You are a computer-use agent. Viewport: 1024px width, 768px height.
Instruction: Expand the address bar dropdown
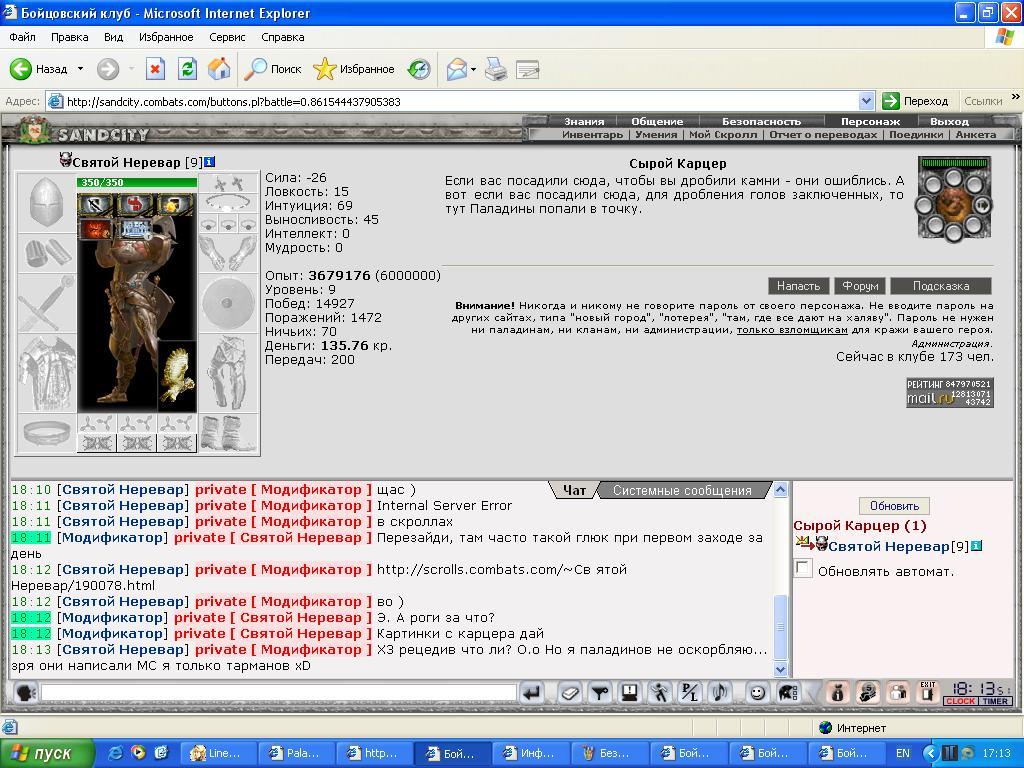(866, 101)
